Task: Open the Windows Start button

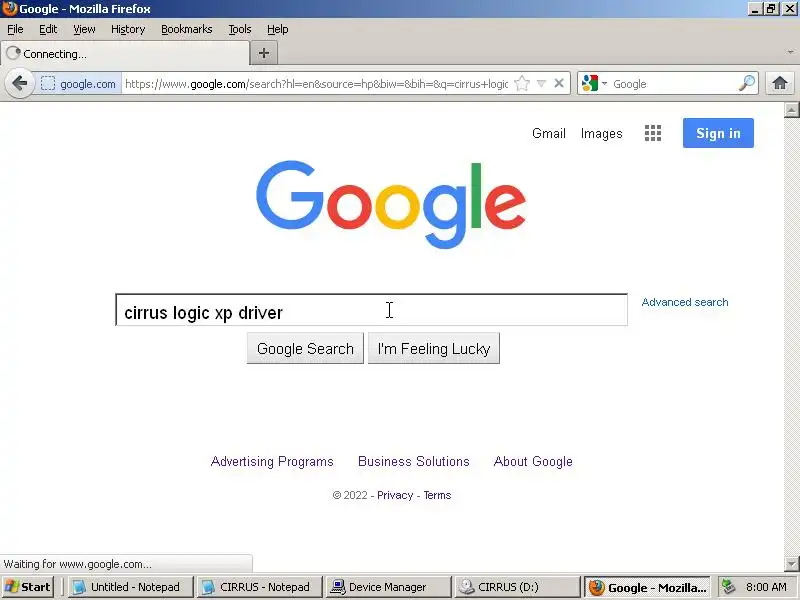Action: [28, 587]
